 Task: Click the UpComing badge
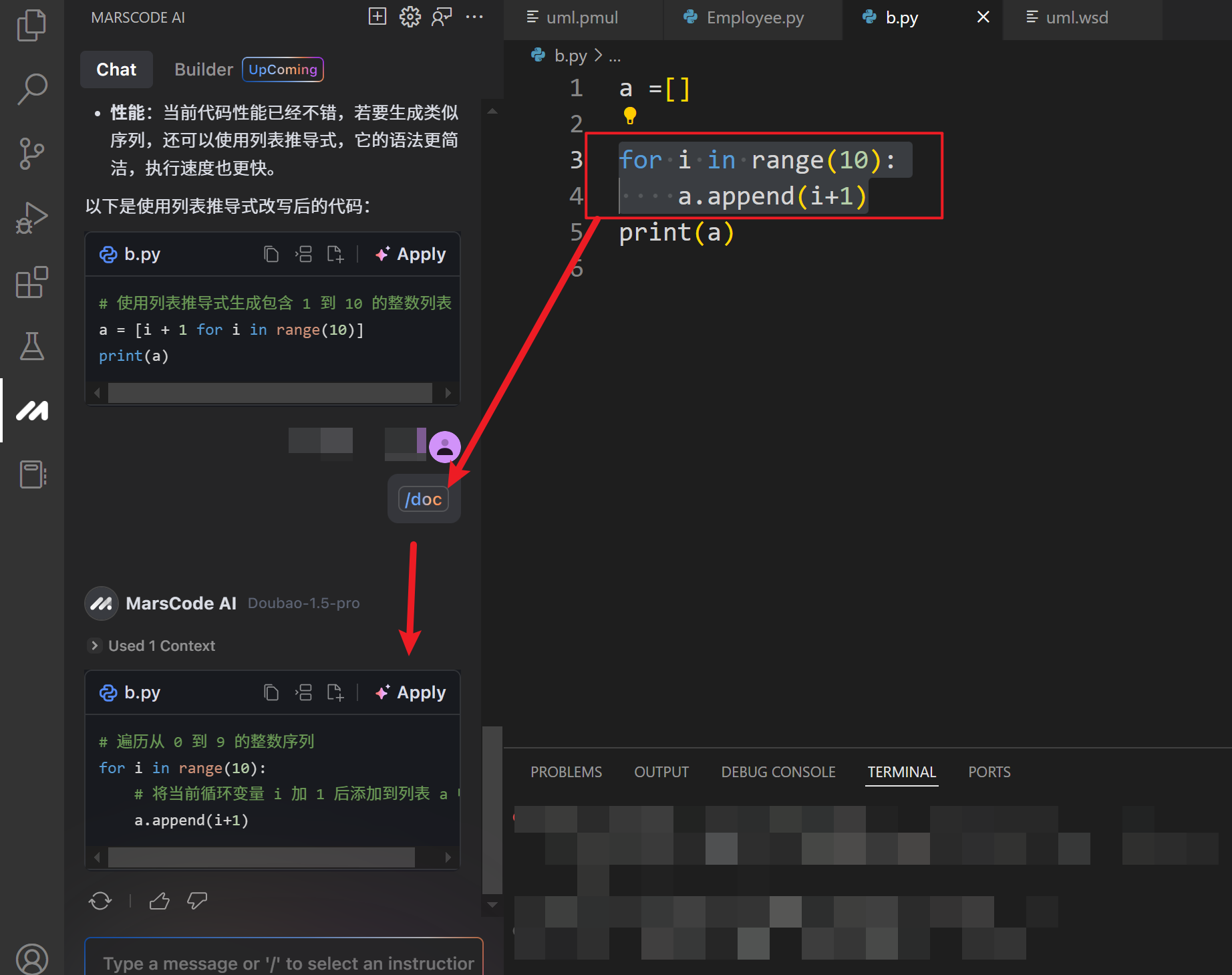[x=283, y=69]
